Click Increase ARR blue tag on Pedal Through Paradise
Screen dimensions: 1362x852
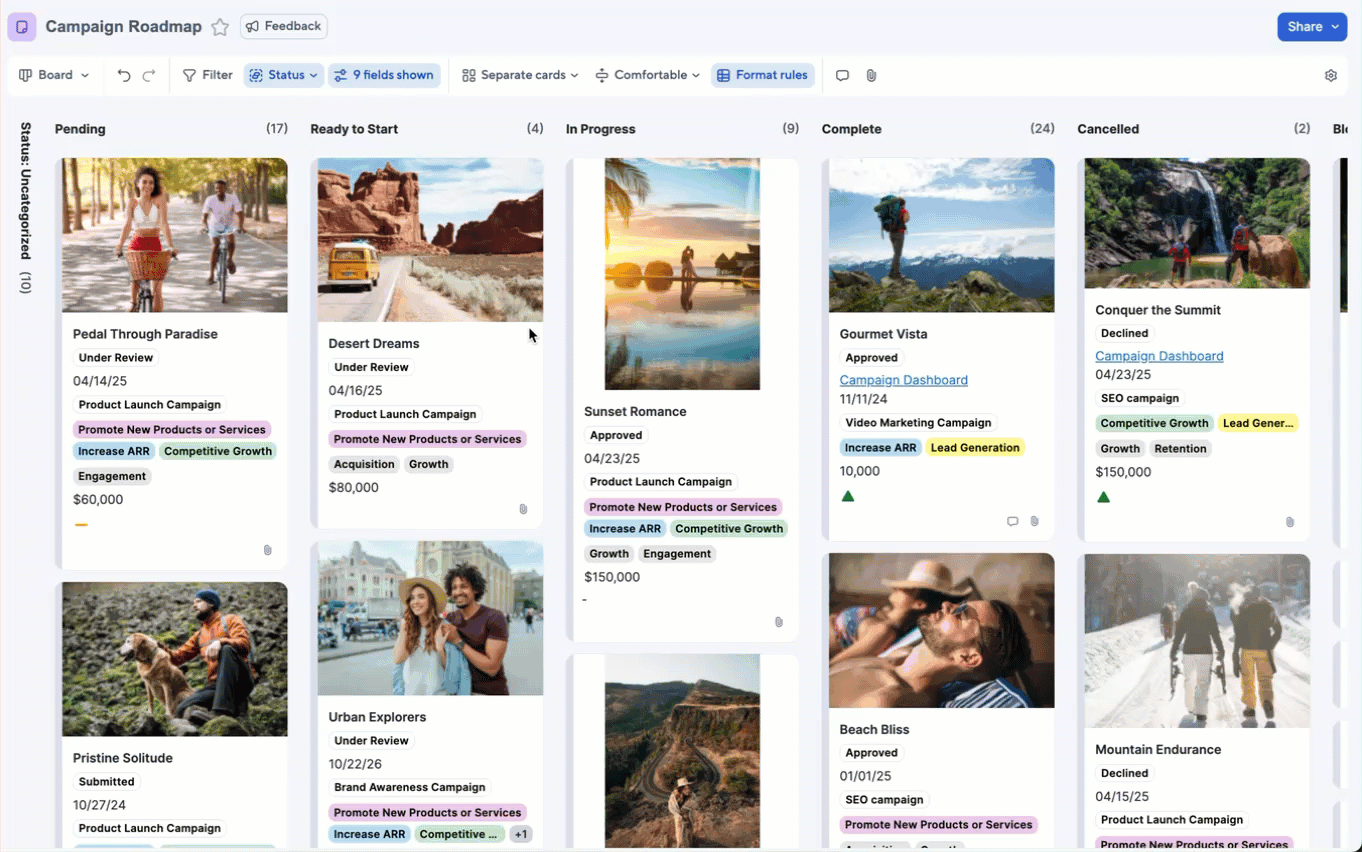click(x=114, y=451)
